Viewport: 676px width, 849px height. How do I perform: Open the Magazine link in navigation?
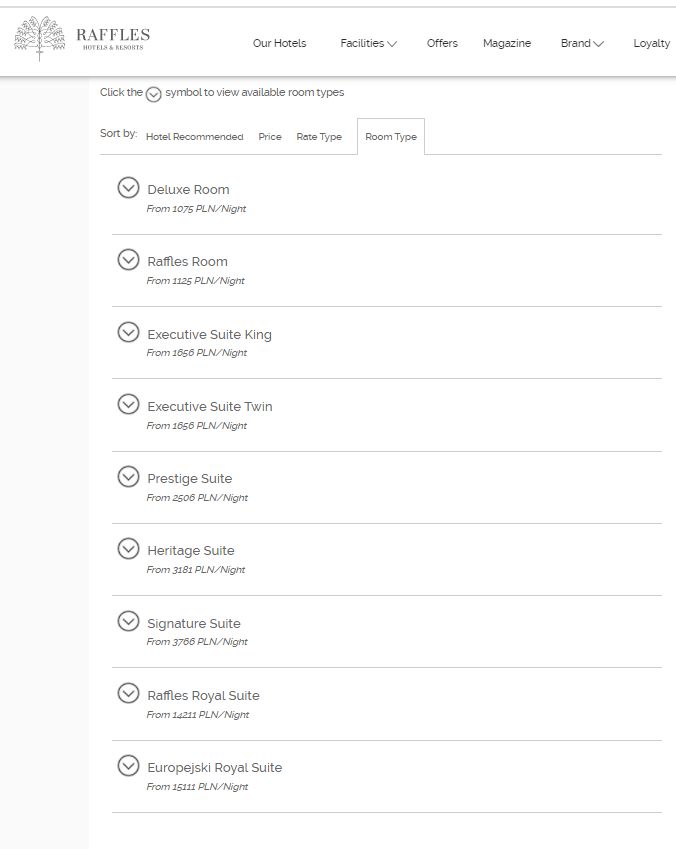507,43
